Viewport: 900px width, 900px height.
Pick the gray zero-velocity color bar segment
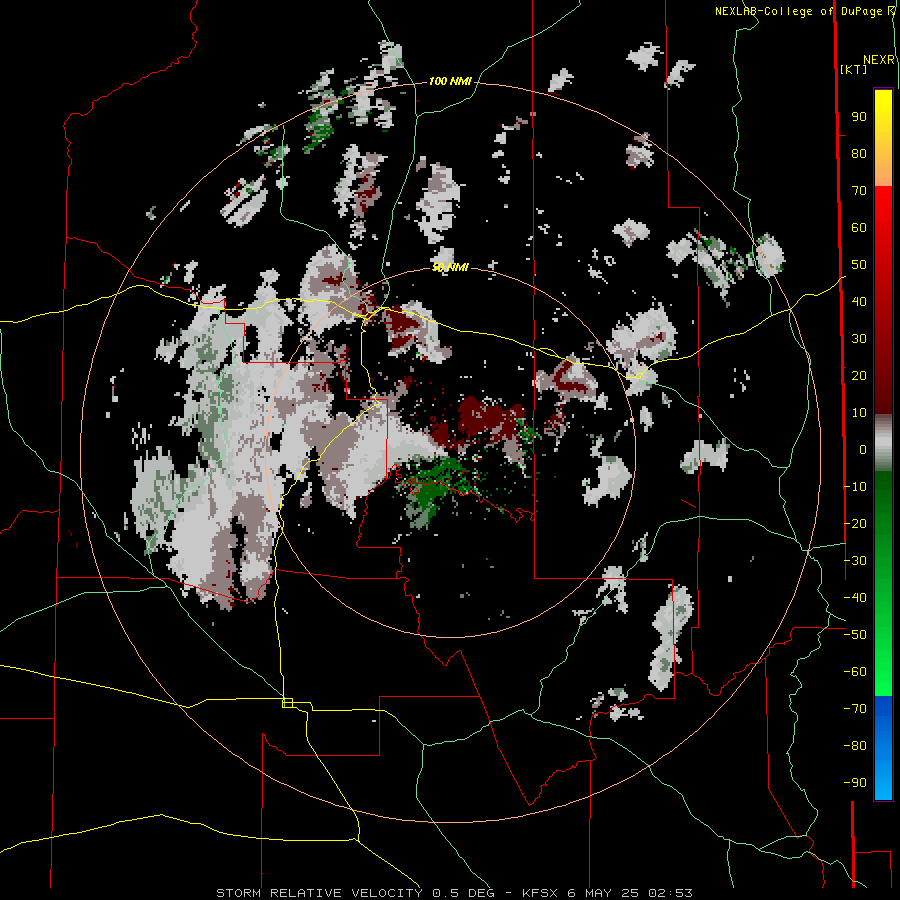[883, 442]
